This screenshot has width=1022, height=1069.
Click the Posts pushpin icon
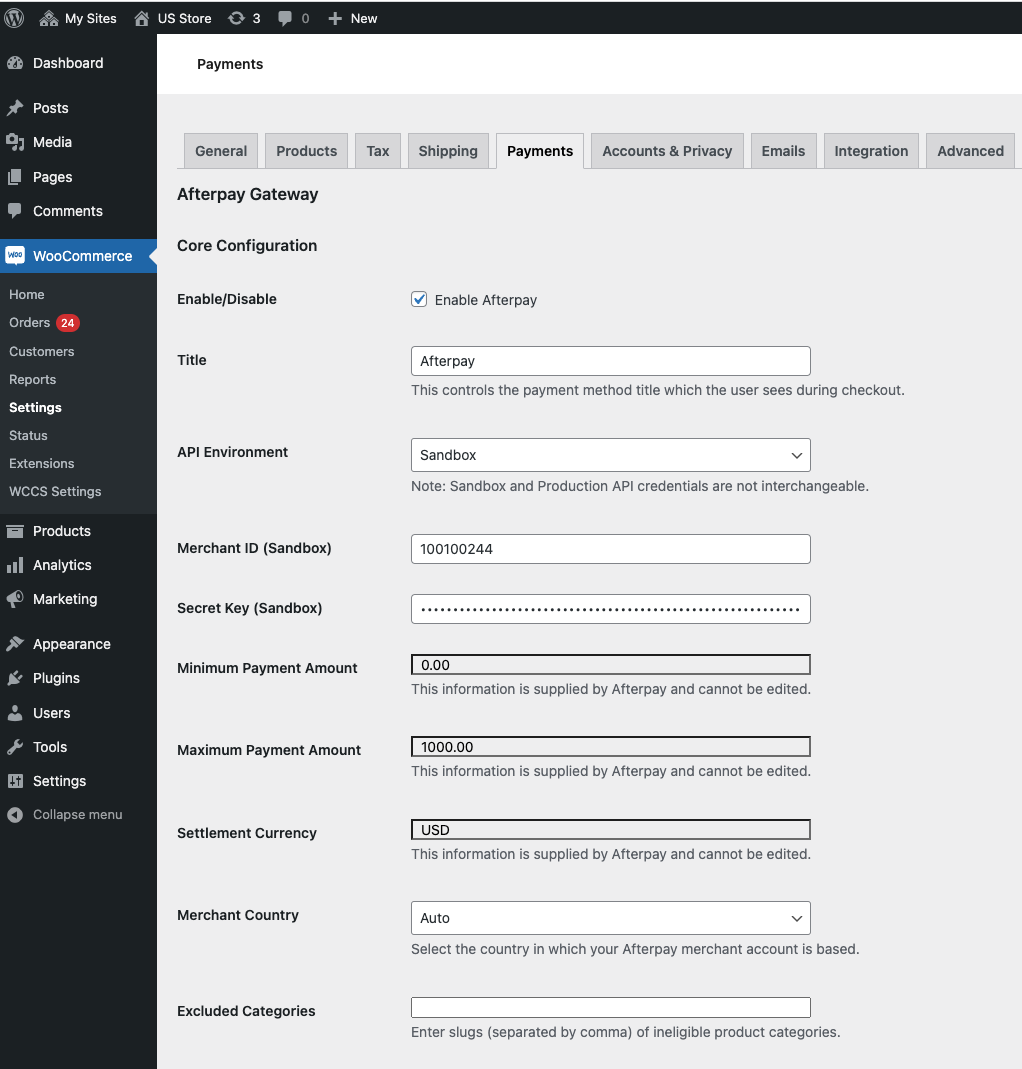(15, 108)
